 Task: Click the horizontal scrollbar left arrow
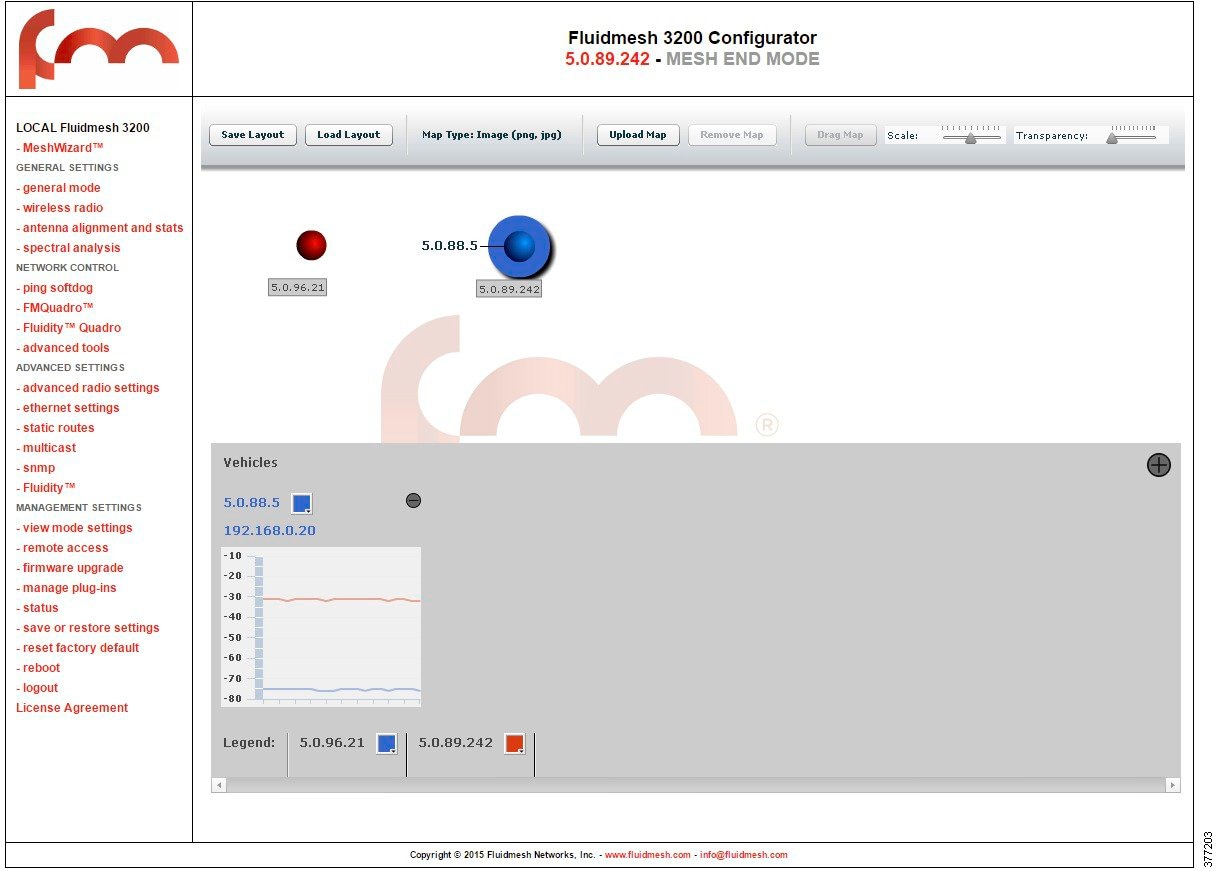[219, 786]
